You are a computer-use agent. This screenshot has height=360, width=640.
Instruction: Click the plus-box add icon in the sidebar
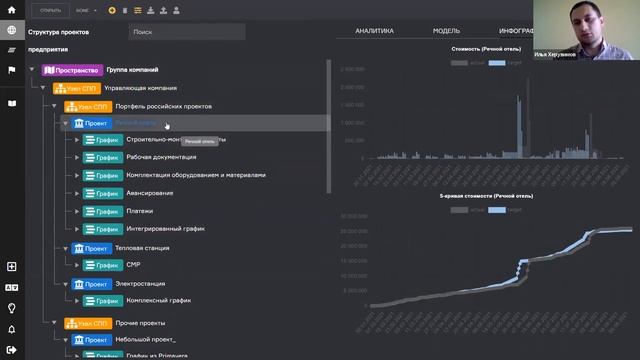pos(12,267)
